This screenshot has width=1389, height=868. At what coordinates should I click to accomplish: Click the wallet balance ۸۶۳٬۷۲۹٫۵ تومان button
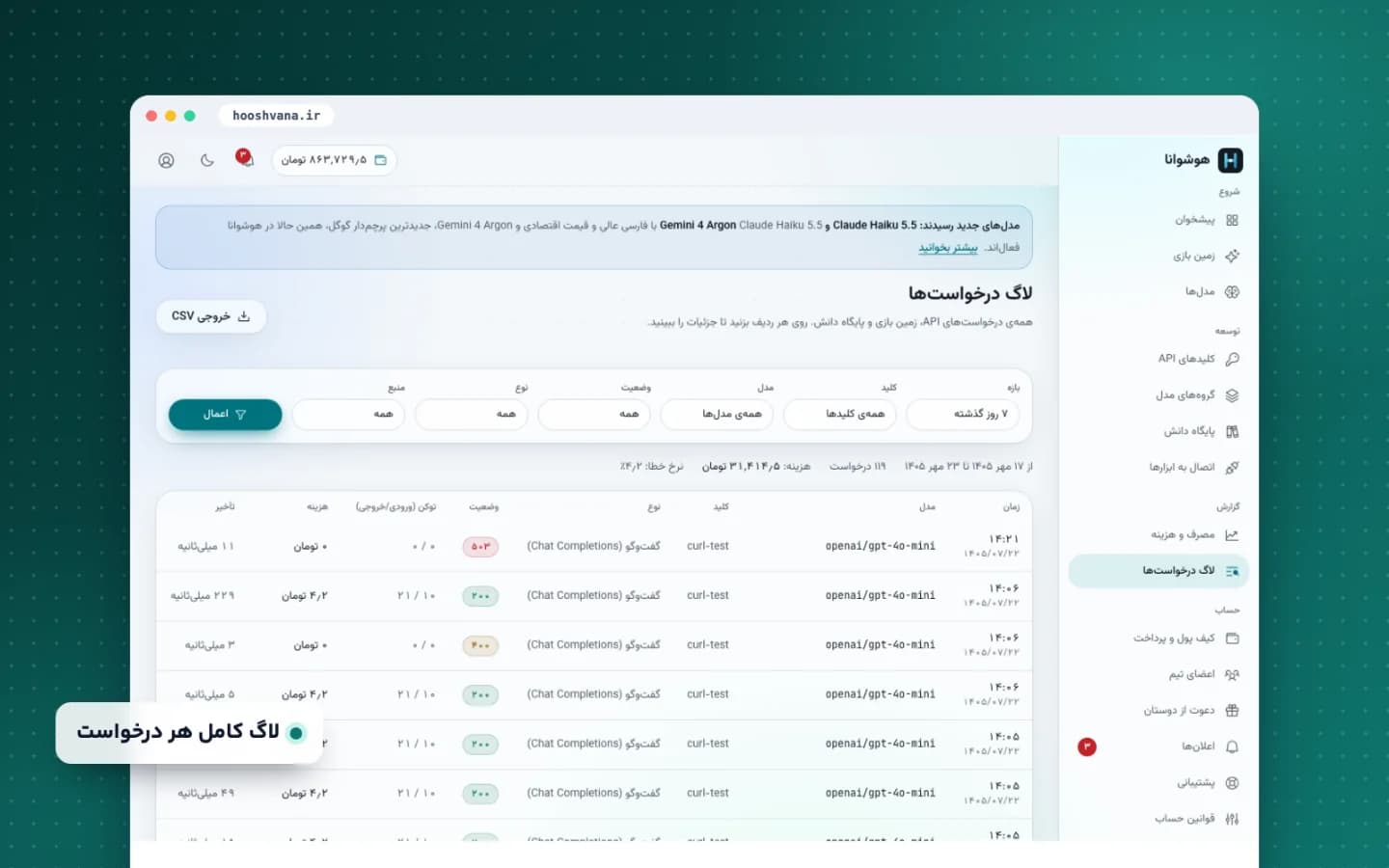(x=334, y=160)
